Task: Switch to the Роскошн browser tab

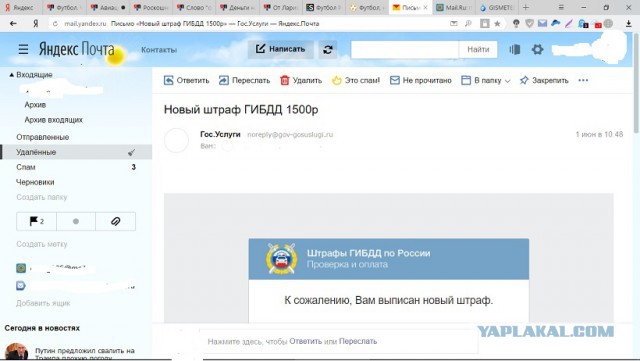Action: tap(151, 7)
